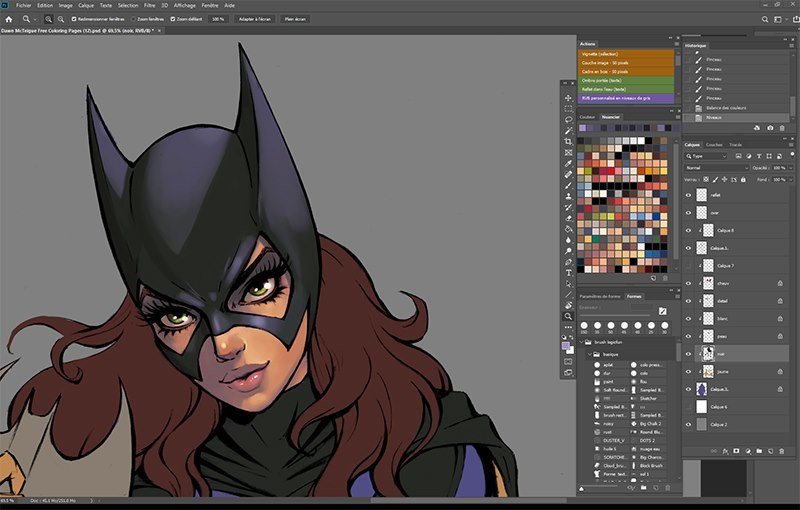800x510 pixels.
Task: Hide the over layer
Action: [x=688, y=213]
